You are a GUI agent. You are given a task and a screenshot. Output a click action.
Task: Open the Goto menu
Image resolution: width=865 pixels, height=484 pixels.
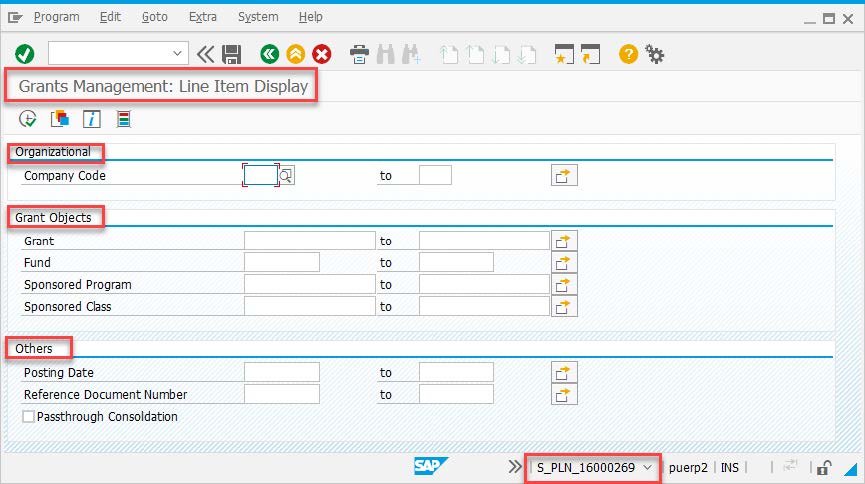pyautogui.click(x=154, y=17)
